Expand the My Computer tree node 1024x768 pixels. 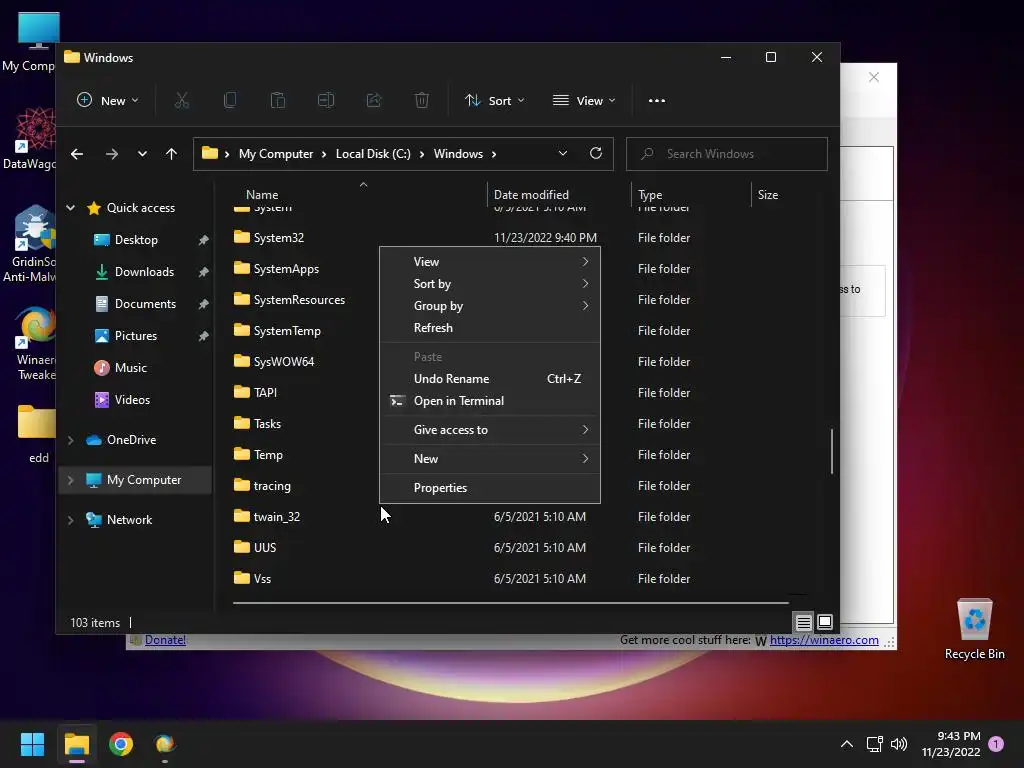[71, 480]
